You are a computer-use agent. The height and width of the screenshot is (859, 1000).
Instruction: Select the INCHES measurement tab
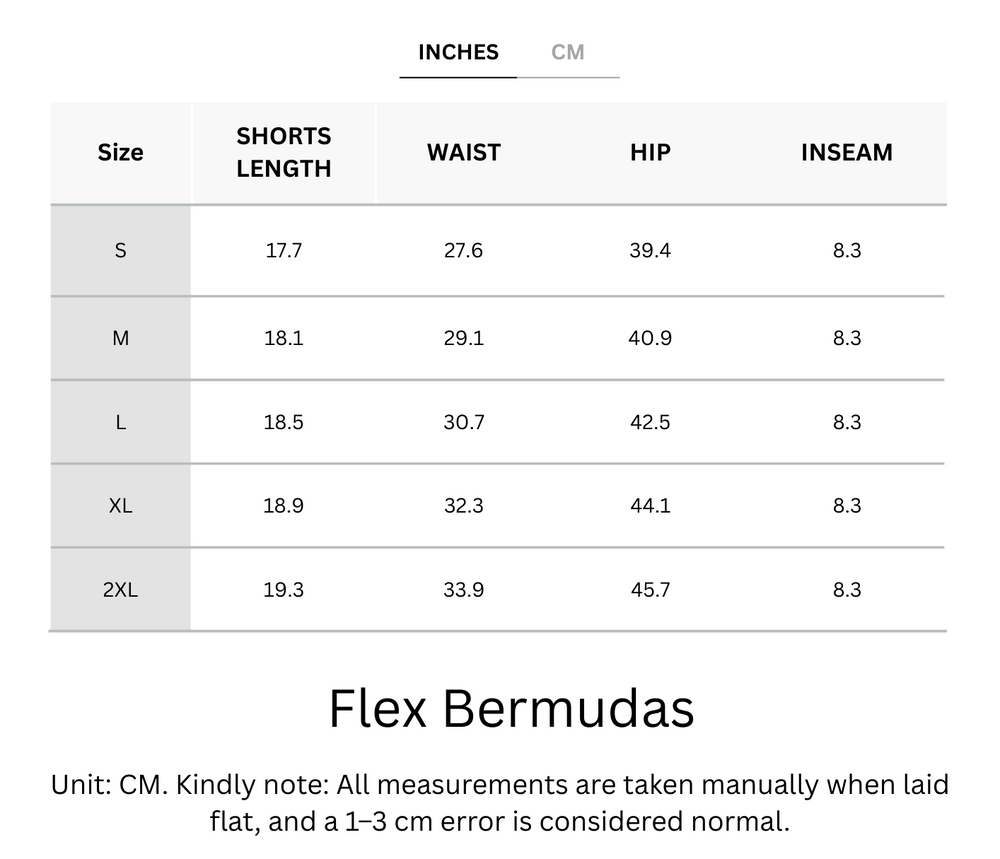click(x=457, y=52)
